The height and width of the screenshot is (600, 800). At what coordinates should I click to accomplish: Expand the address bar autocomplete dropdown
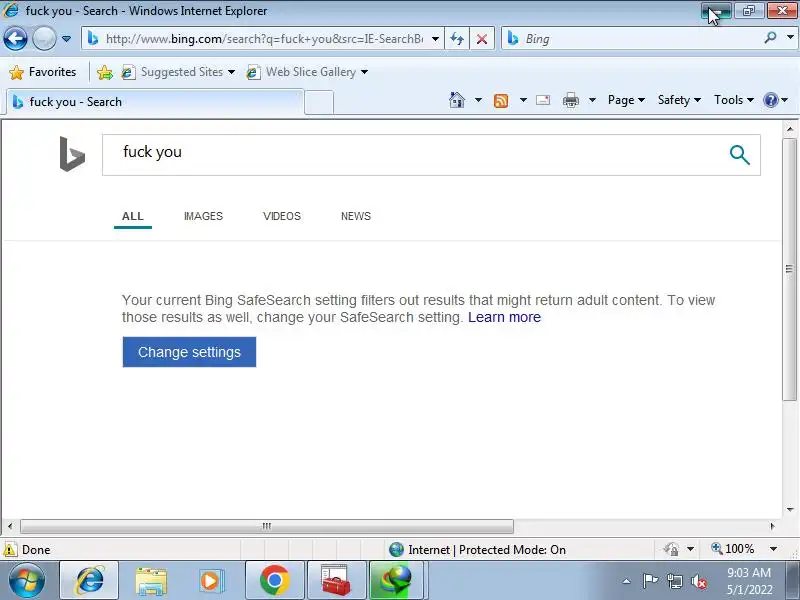point(435,39)
